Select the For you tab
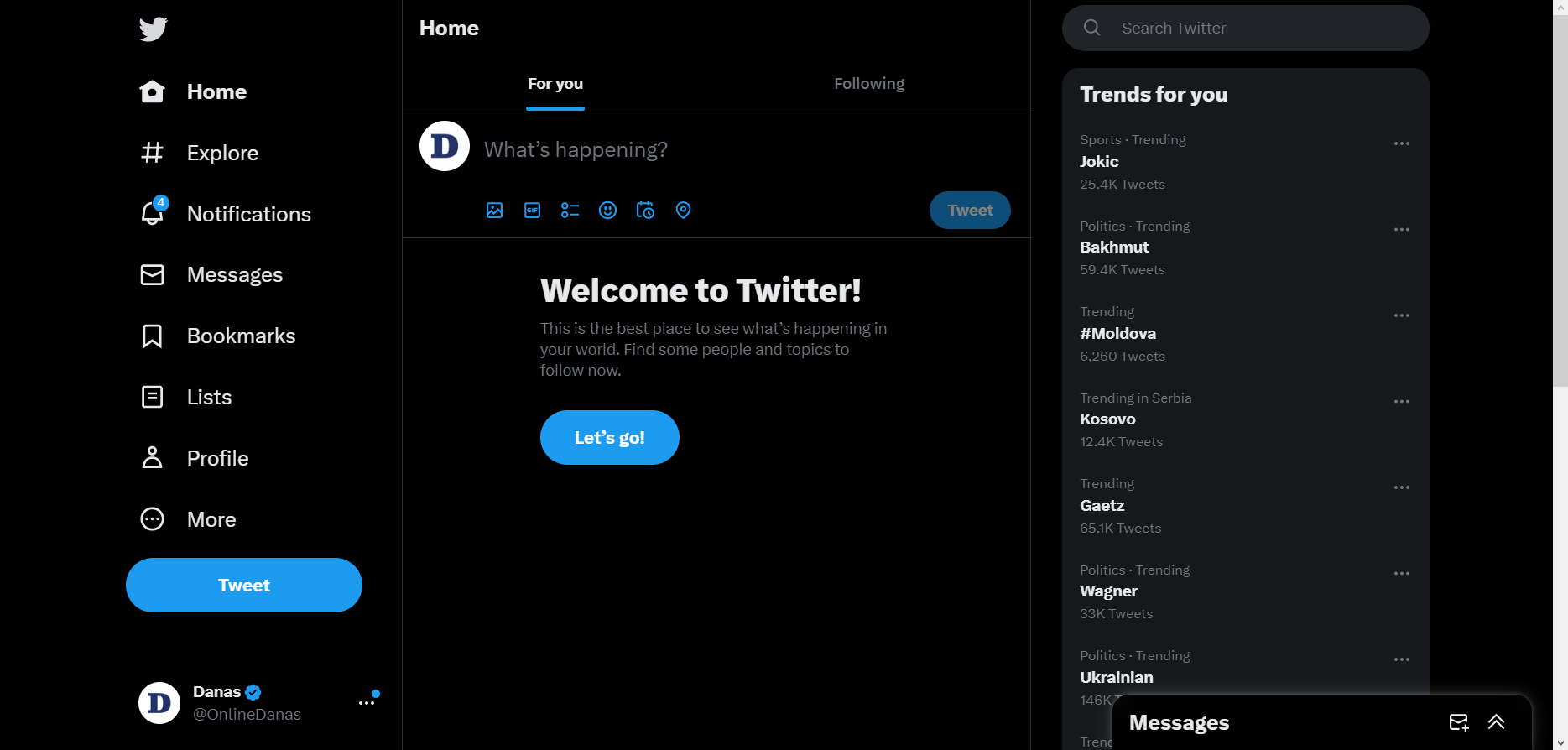1568x750 pixels. pyautogui.click(x=555, y=84)
